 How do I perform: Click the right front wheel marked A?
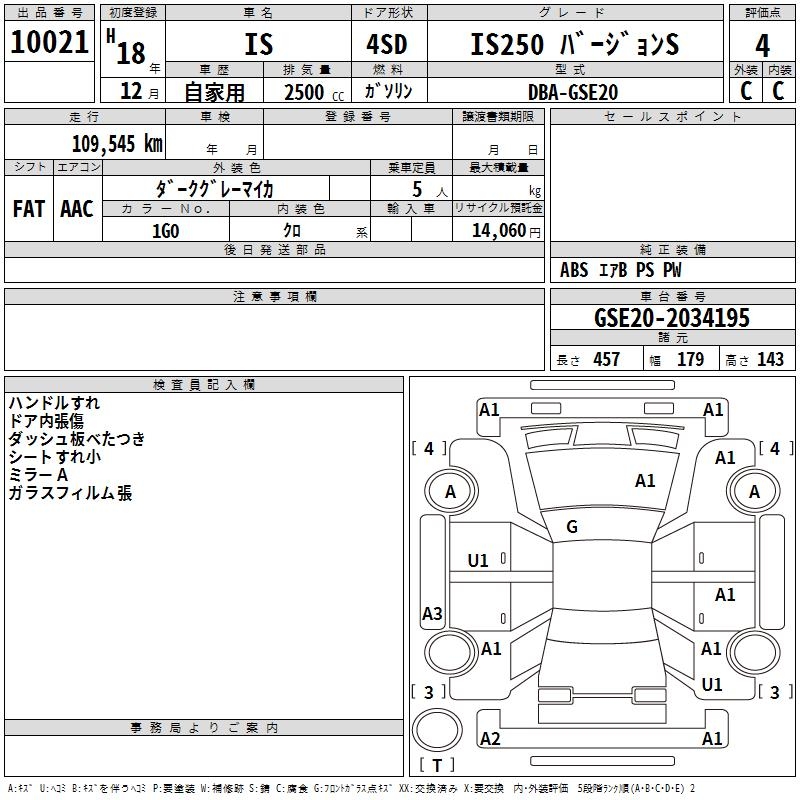[x=754, y=491]
